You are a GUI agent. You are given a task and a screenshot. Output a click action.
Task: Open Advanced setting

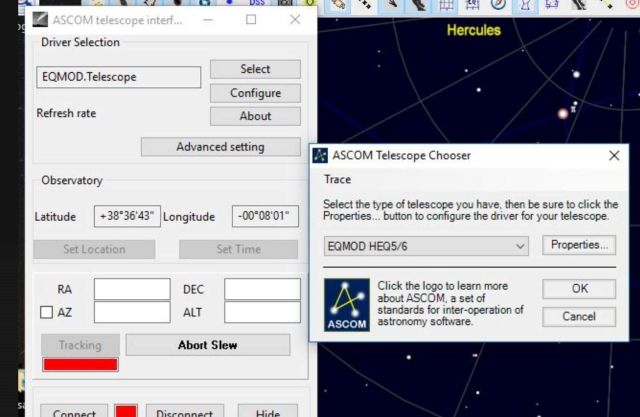(x=221, y=147)
